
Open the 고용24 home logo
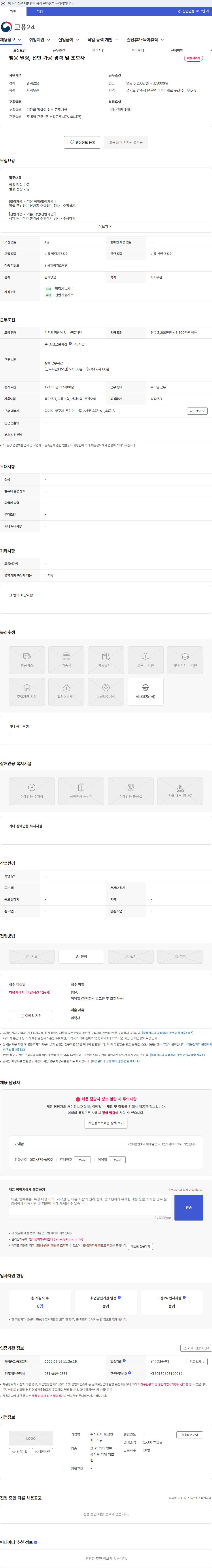point(18,27)
